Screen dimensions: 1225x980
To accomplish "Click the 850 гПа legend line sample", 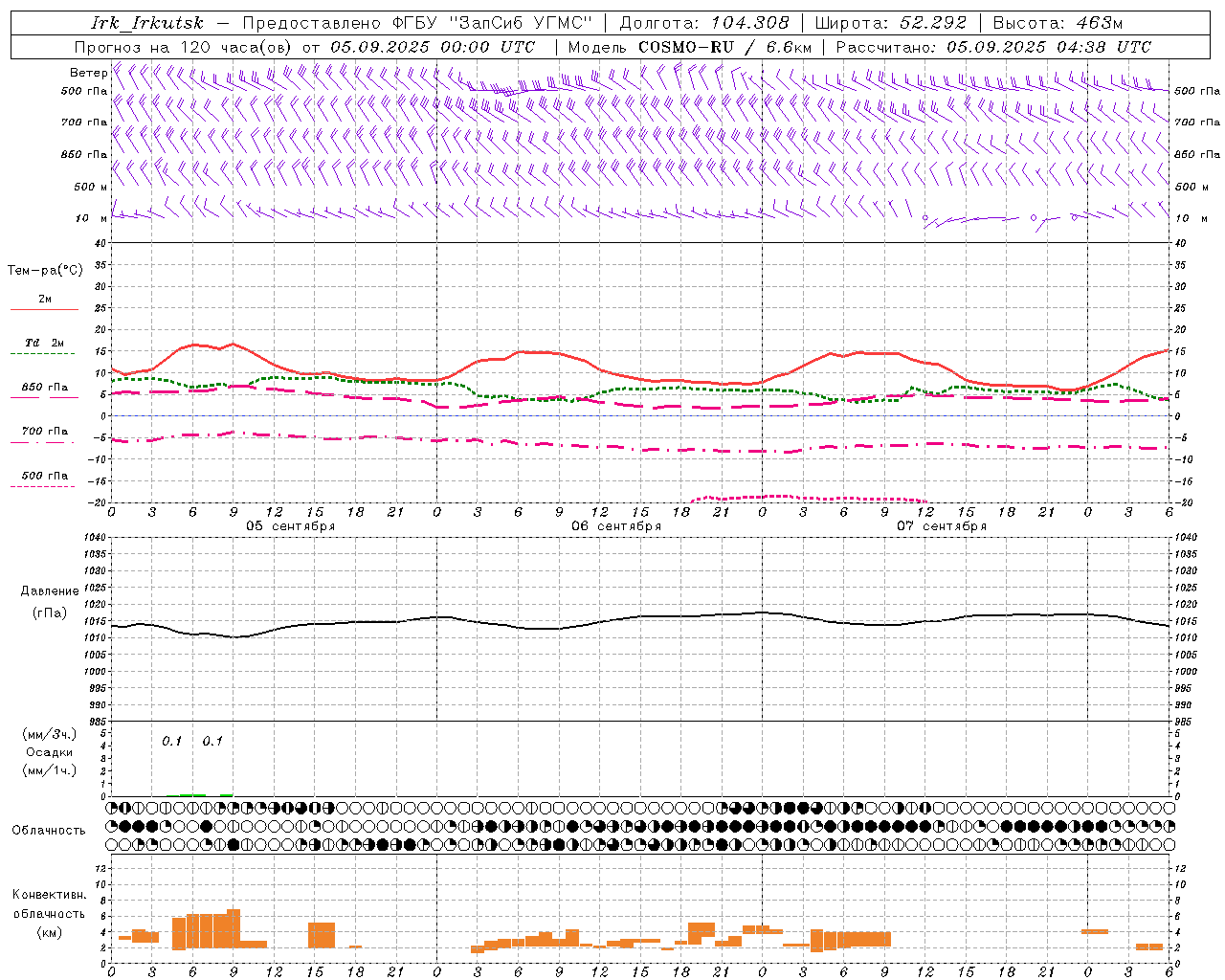I will click(44, 398).
